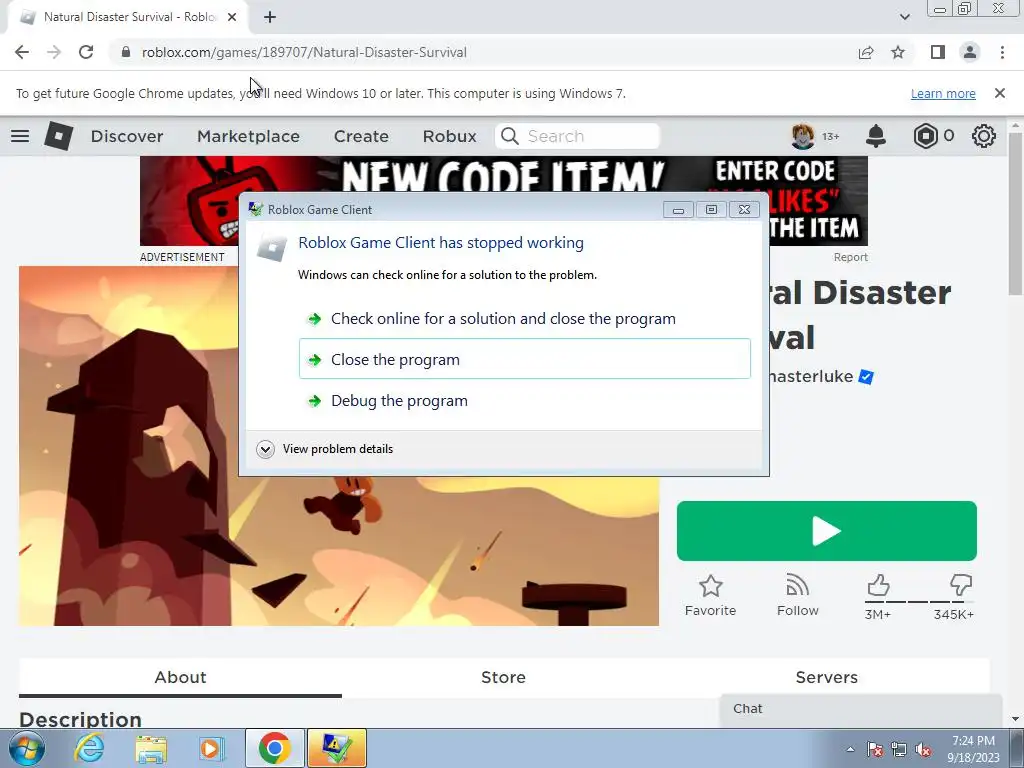Open the network tray icon
This screenshot has height=768, width=1024.
899,750
